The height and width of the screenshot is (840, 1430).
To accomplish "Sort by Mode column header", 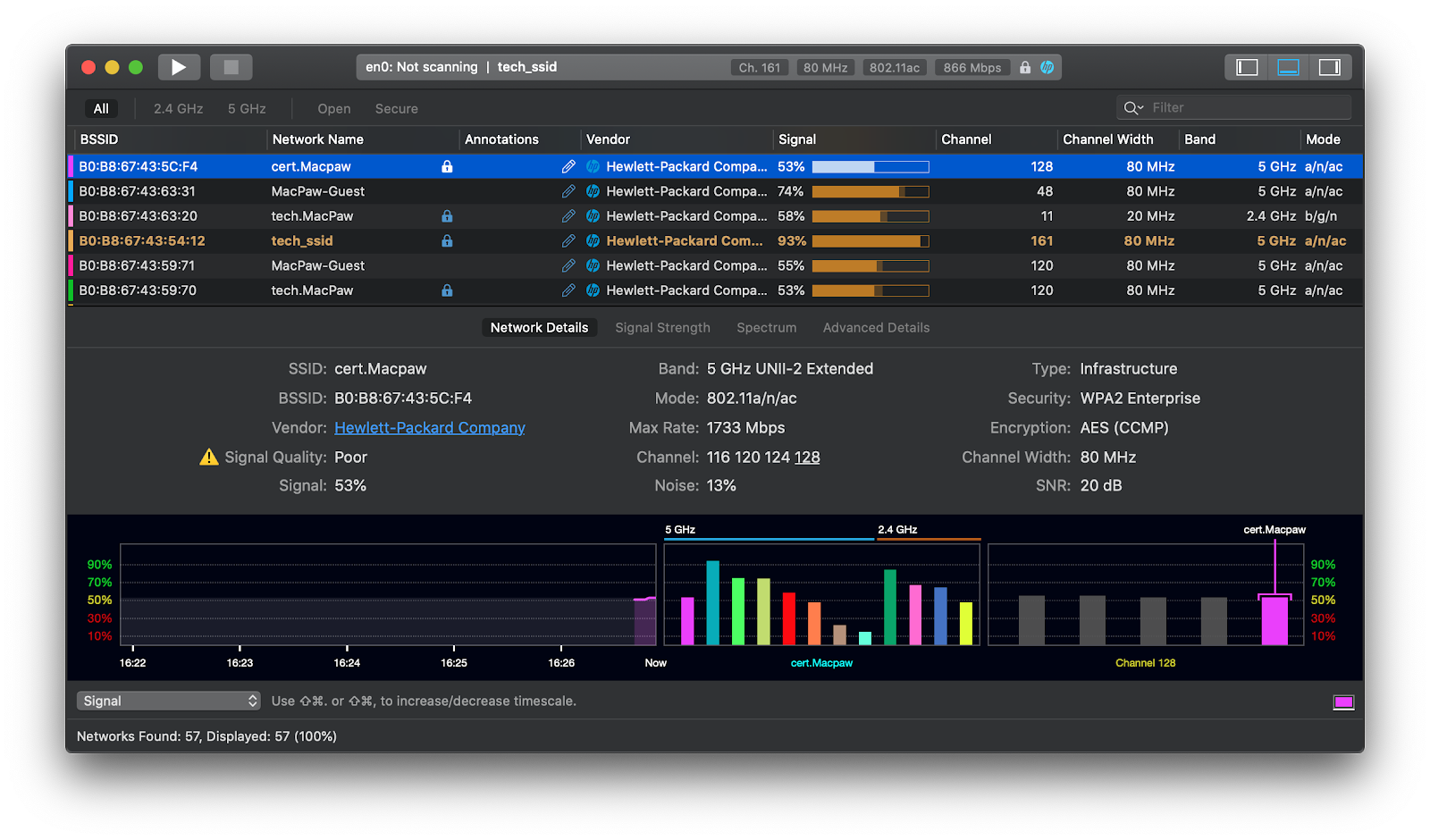I will pyautogui.click(x=1332, y=139).
